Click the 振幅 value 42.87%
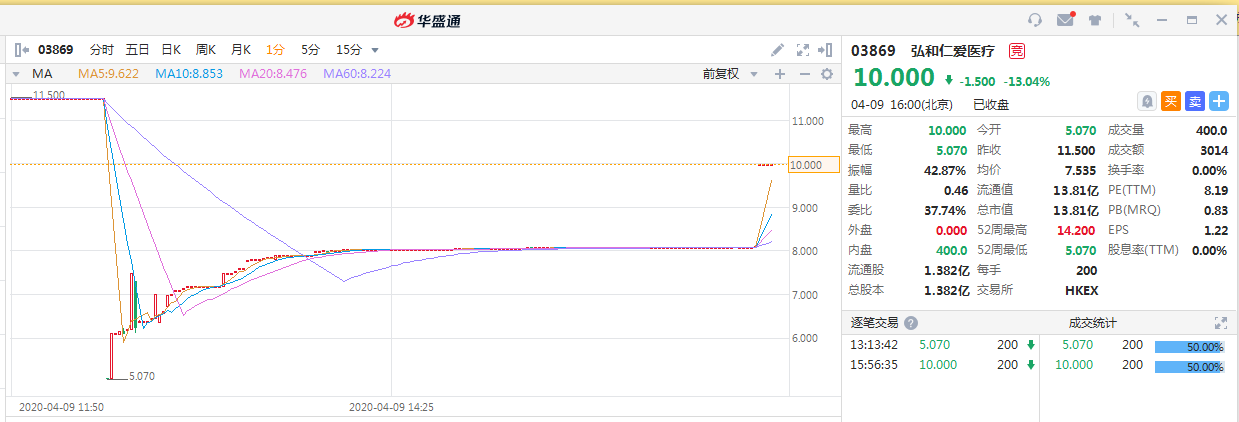This screenshot has height=422, width=1239. coord(945,170)
